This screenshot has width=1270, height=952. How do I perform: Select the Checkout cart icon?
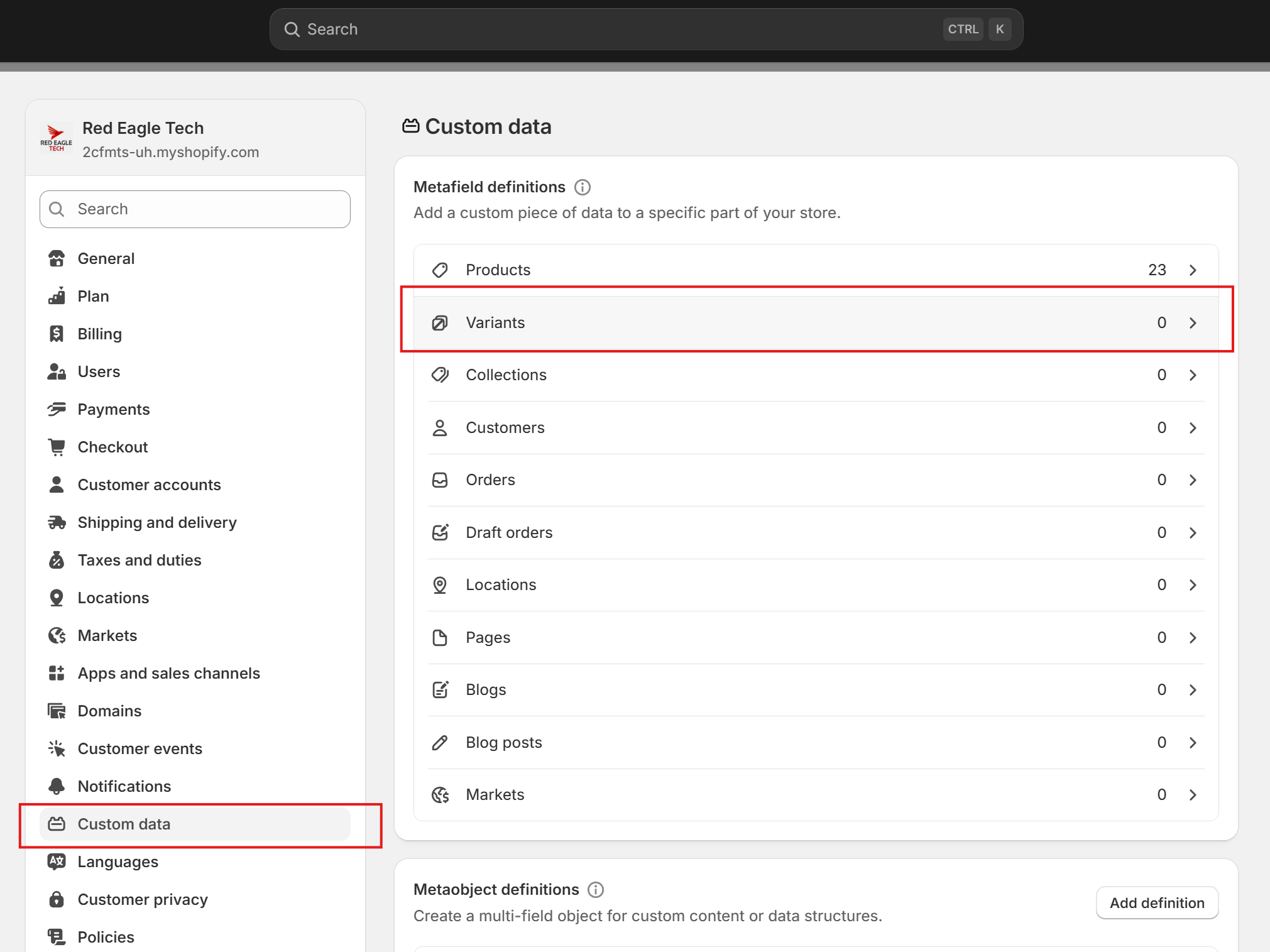[x=57, y=447]
